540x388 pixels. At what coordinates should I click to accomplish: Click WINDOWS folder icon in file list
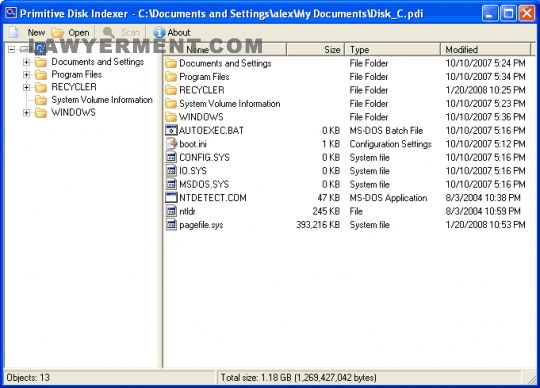point(171,117)
